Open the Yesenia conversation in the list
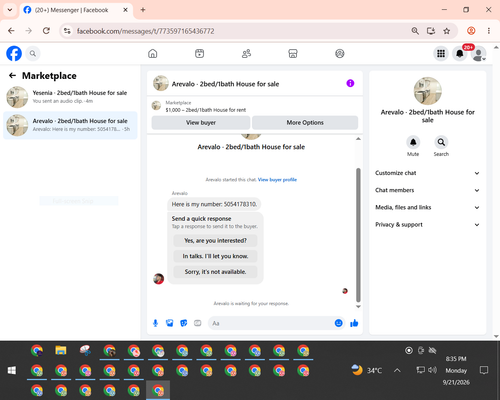Image resolution: width=500 pixels, height=400 pixels. 70,97
